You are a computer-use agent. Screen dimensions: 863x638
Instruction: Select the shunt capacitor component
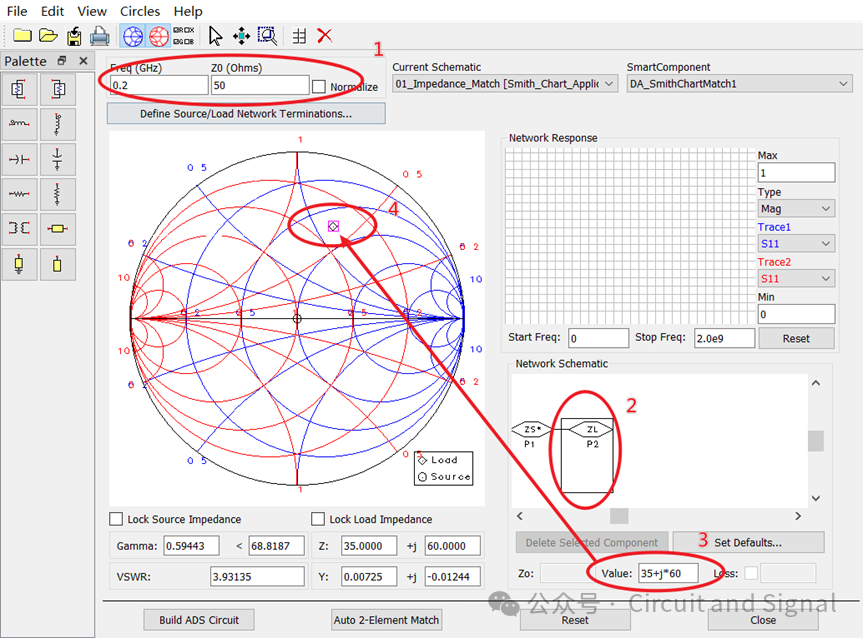57,159
